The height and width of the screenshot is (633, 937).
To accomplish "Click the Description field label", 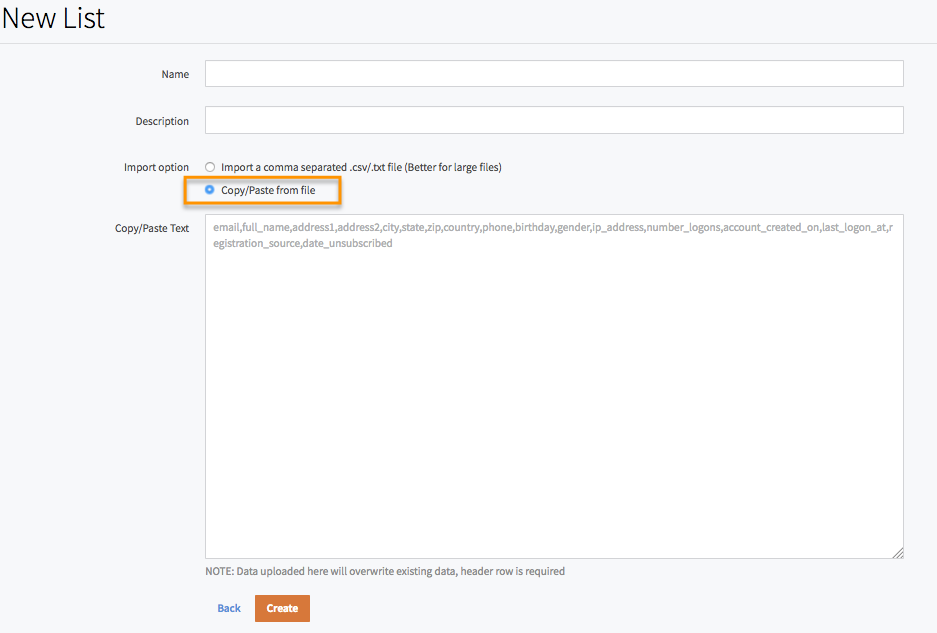I will pos(162,121).
